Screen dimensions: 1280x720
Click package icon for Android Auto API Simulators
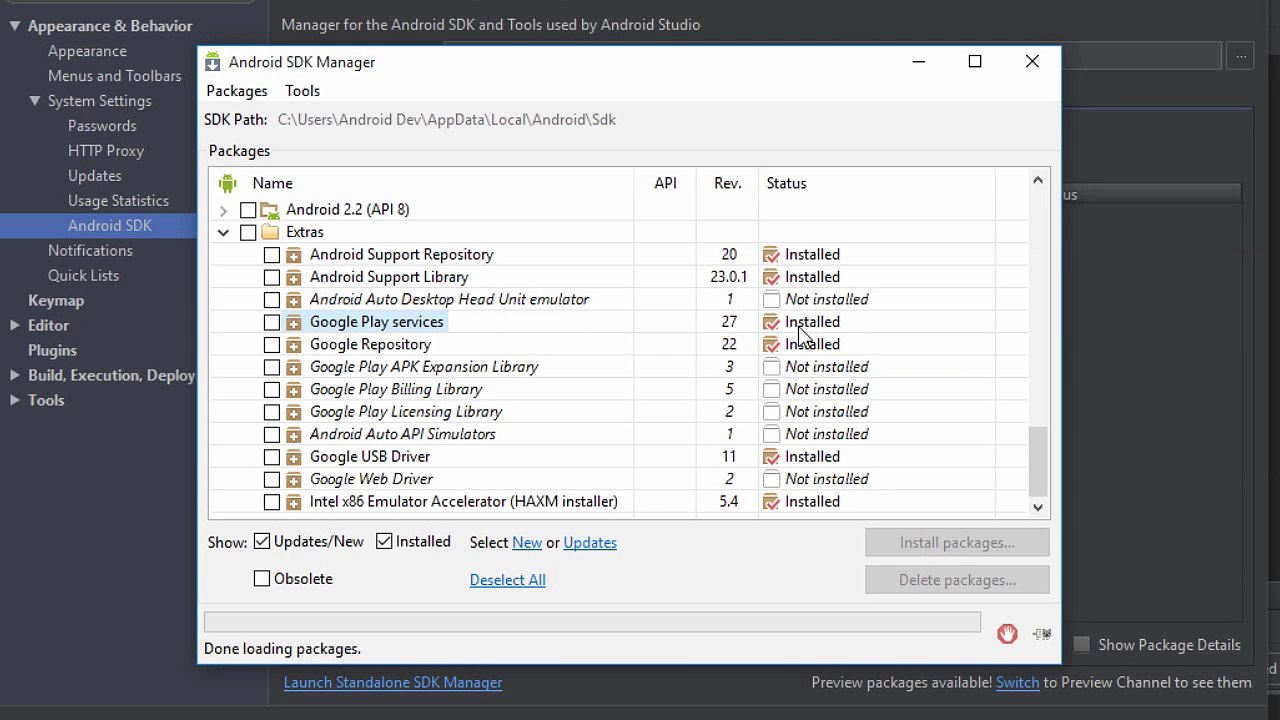tap(294, 435)
